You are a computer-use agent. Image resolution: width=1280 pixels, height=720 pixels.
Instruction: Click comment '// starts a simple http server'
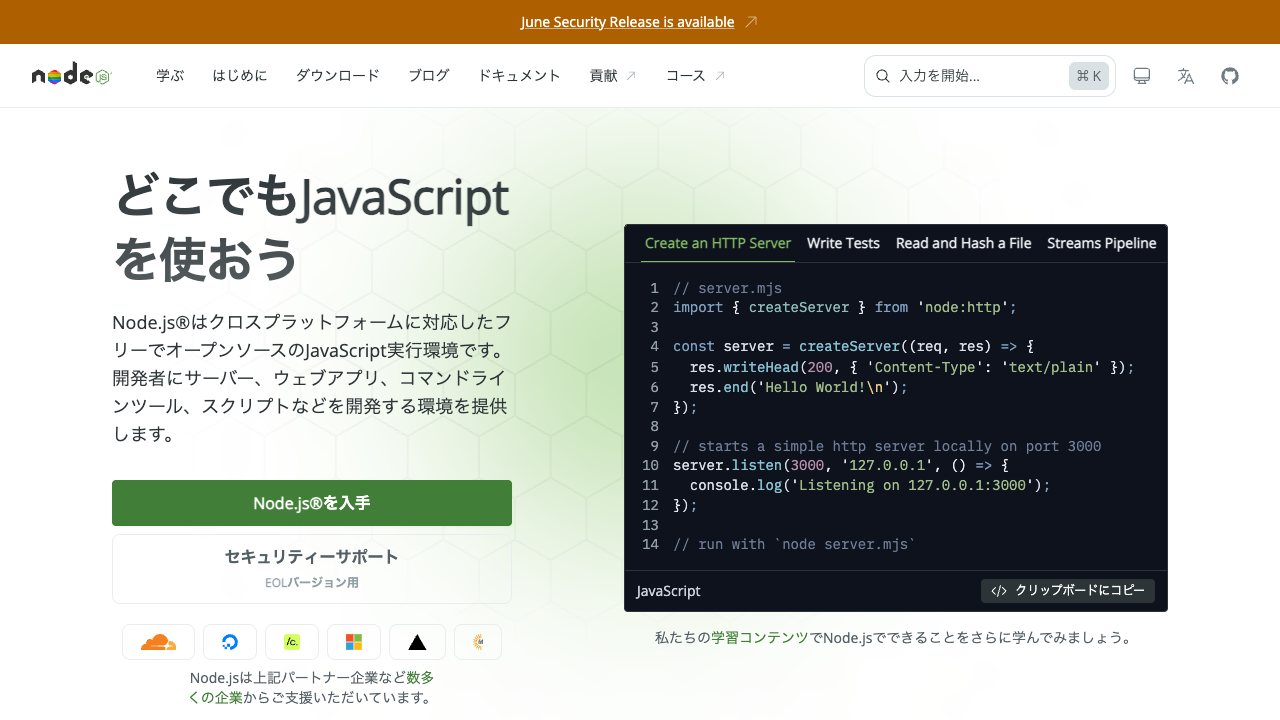pos(887,446)
